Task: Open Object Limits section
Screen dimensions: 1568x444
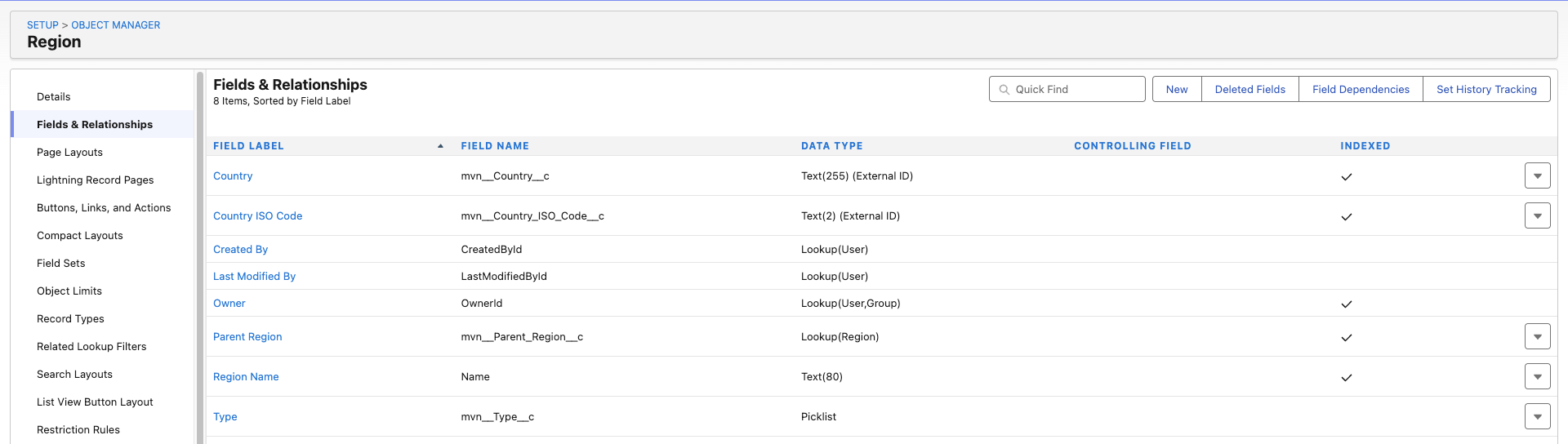Action: point(102,291)
